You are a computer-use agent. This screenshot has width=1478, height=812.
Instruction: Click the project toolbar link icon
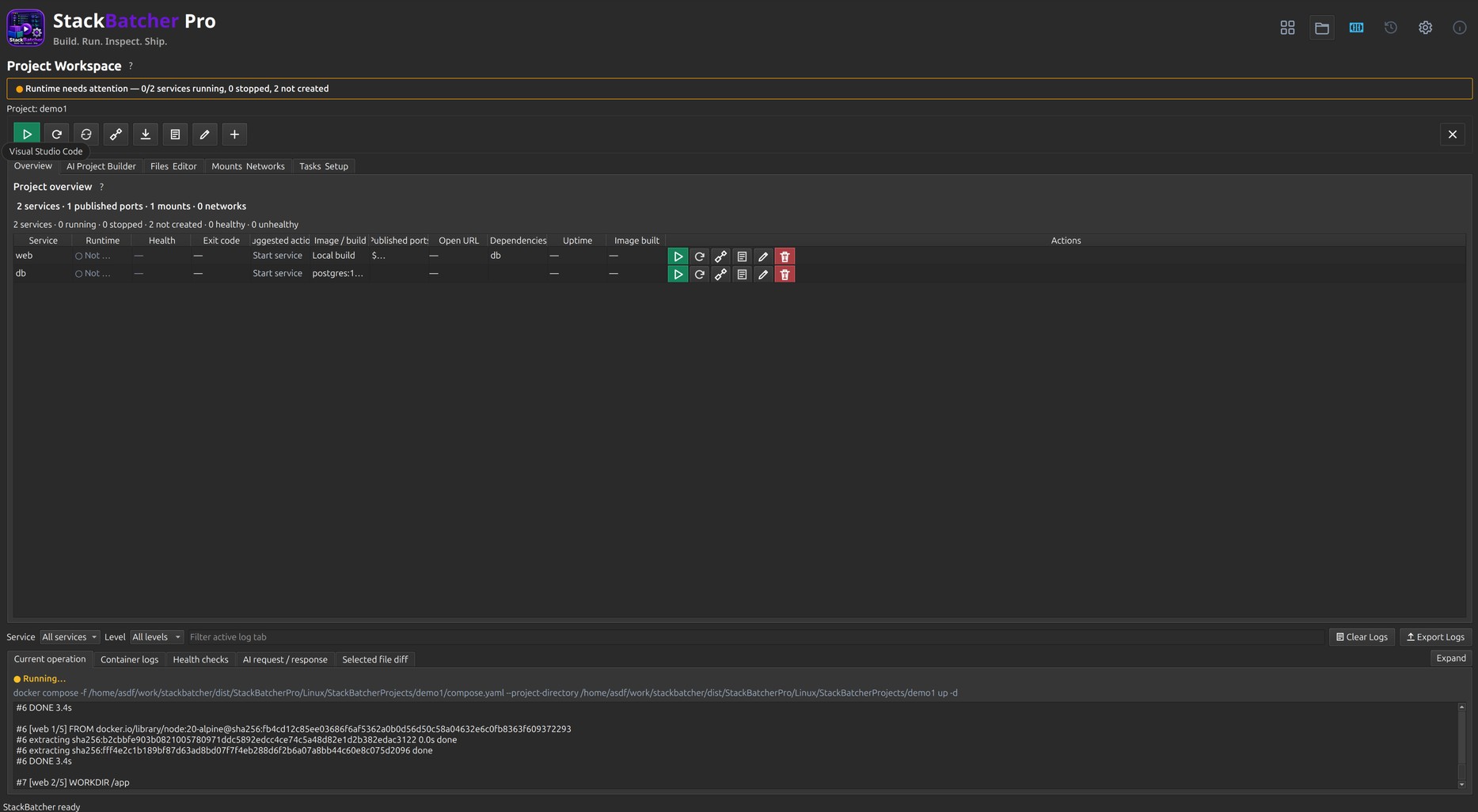coord(116,135)
